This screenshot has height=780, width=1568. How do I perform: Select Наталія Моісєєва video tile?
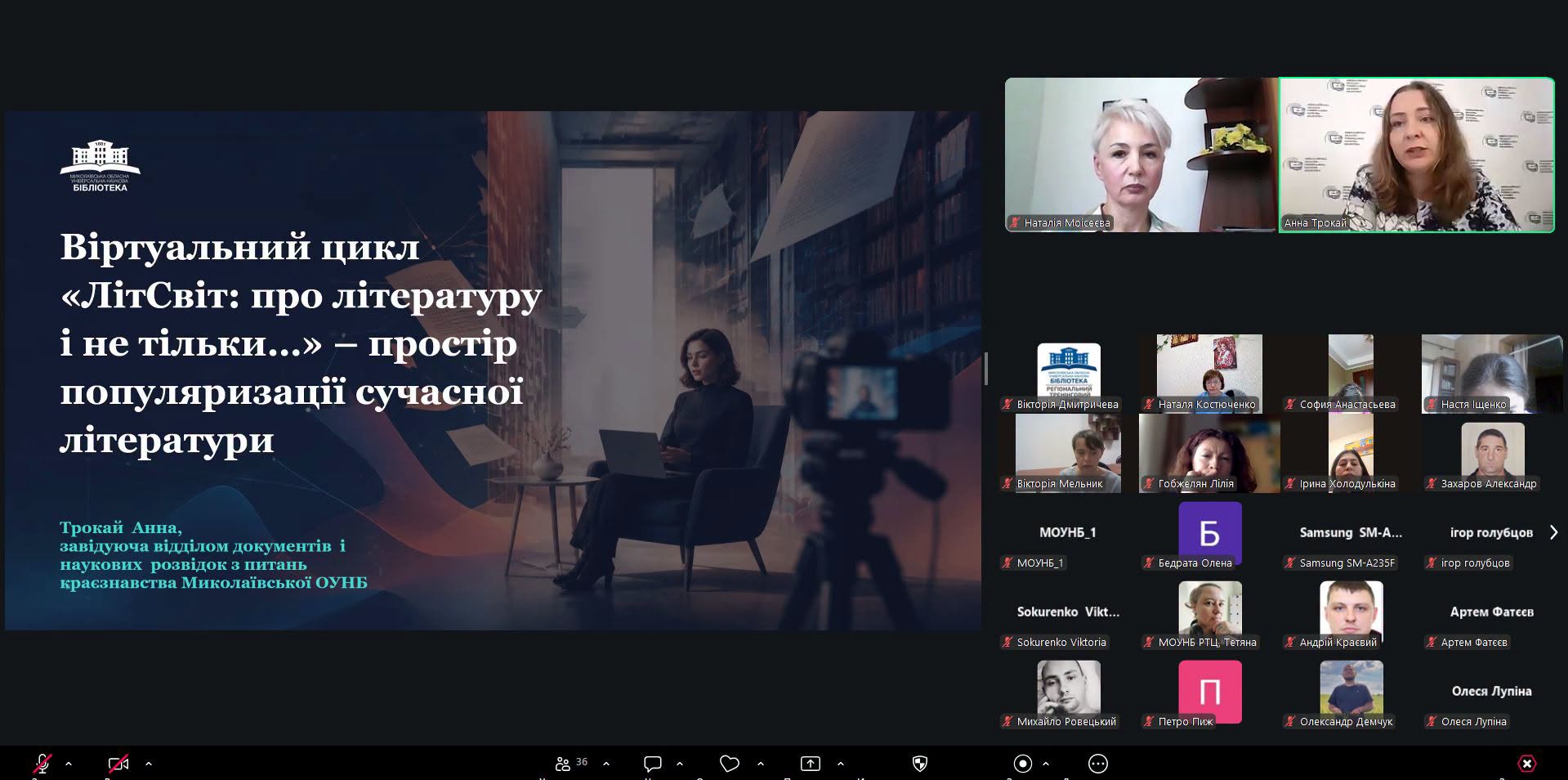[1141, 155]
